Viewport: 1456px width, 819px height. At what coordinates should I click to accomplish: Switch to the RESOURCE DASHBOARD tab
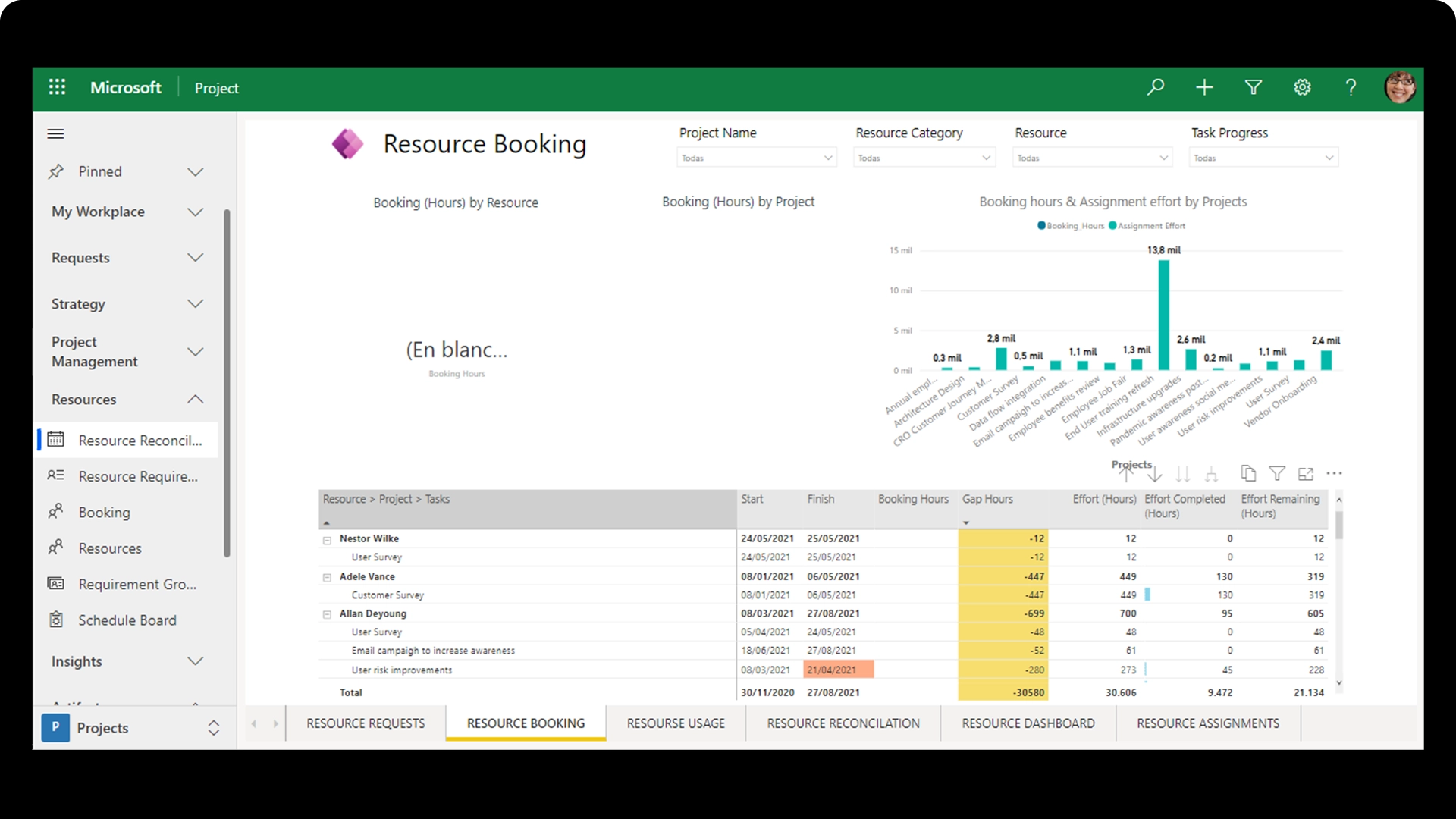click(x=1028, y=723)
